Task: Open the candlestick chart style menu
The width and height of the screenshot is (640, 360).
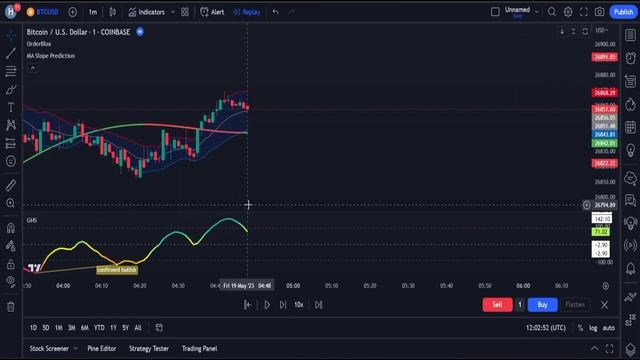Action: pyautogui.click(x=113, y=12)
